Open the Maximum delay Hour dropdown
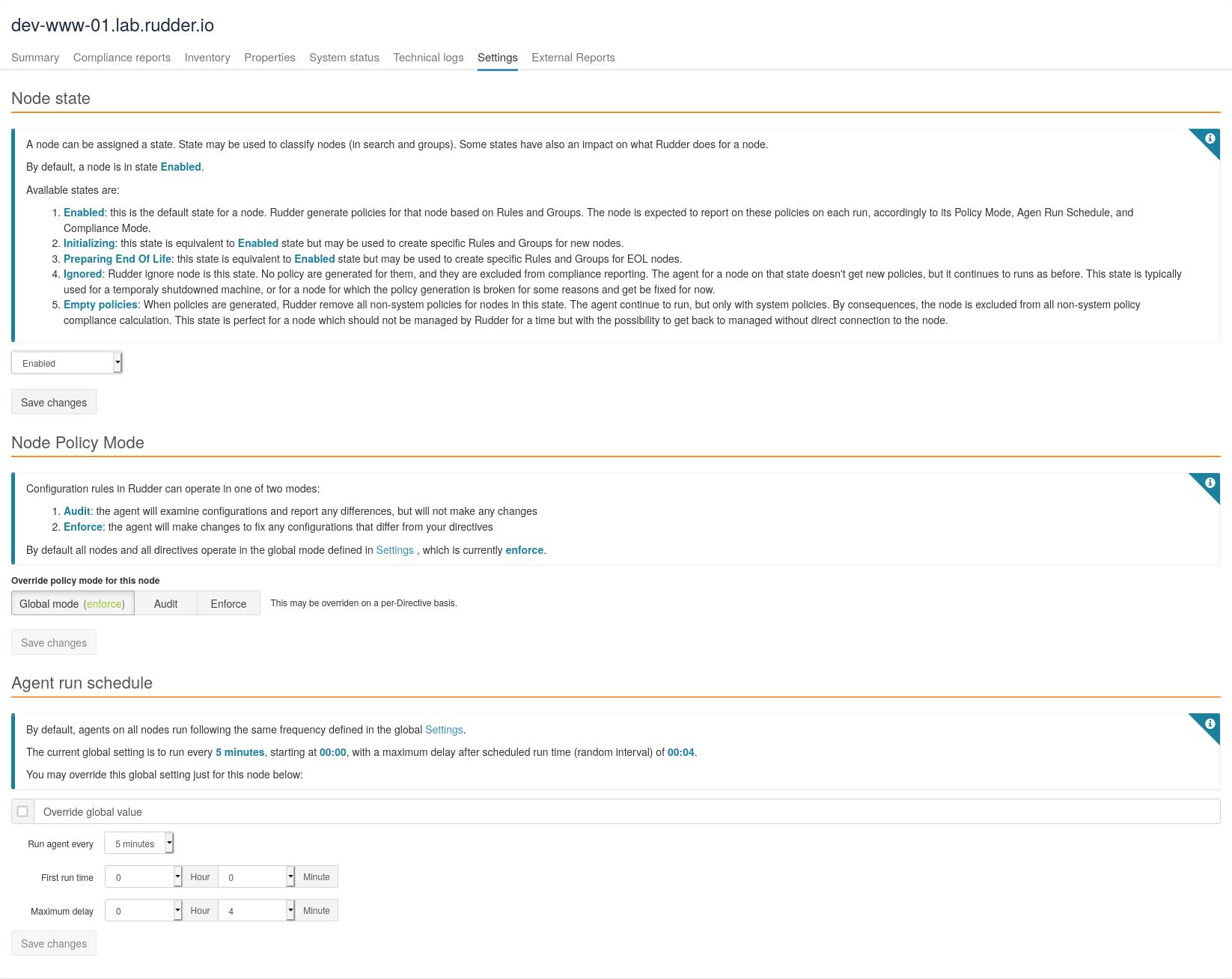Image resolution: width=1232 pixels, height=979 pixels. click(144, 910)
